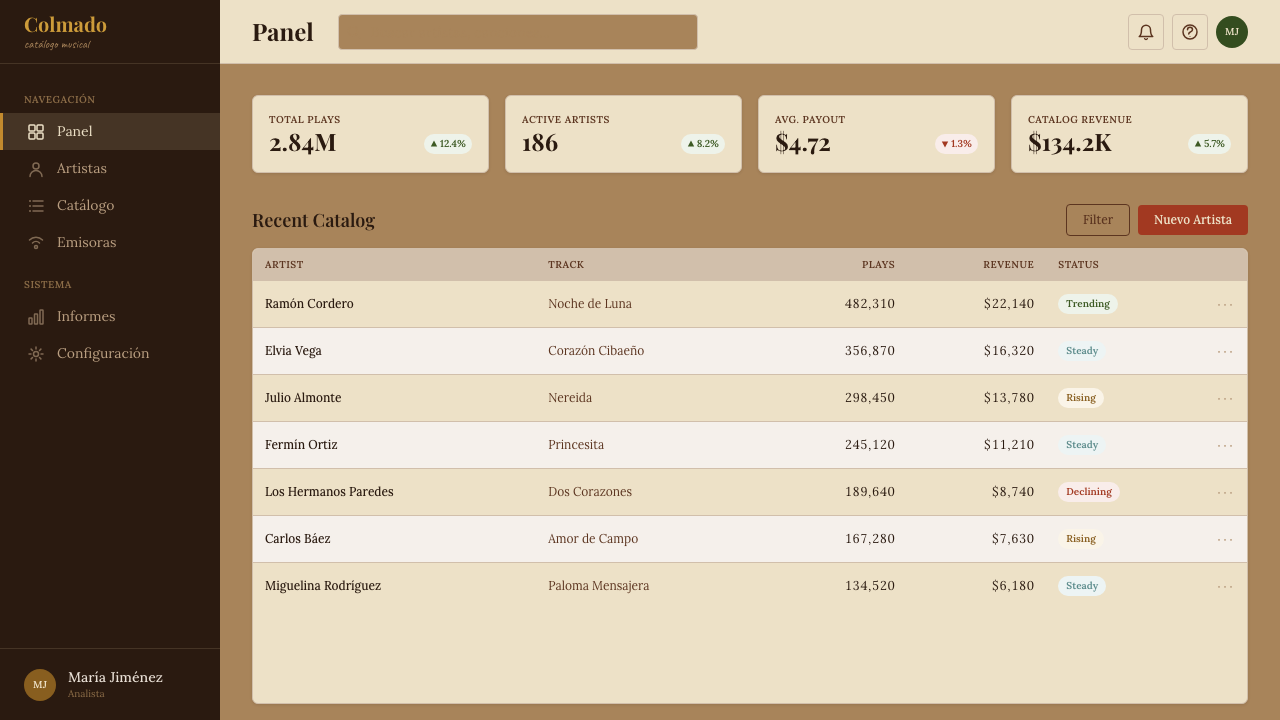Open row options for Elvia Vega
The height and width of the screenshot is (720, 1280).
point(1225,351)
